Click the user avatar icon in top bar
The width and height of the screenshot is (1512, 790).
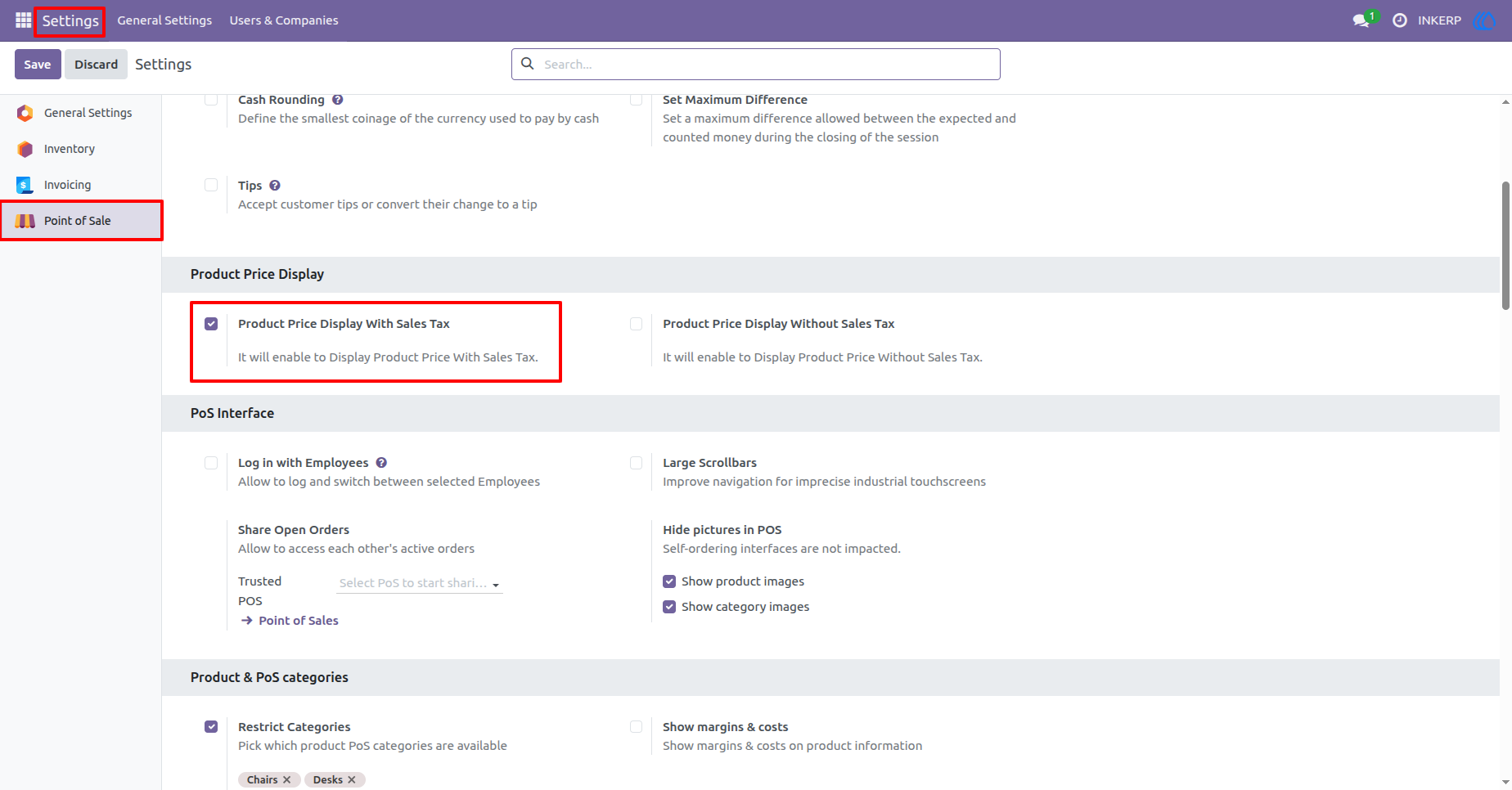tap(1483, 20)
